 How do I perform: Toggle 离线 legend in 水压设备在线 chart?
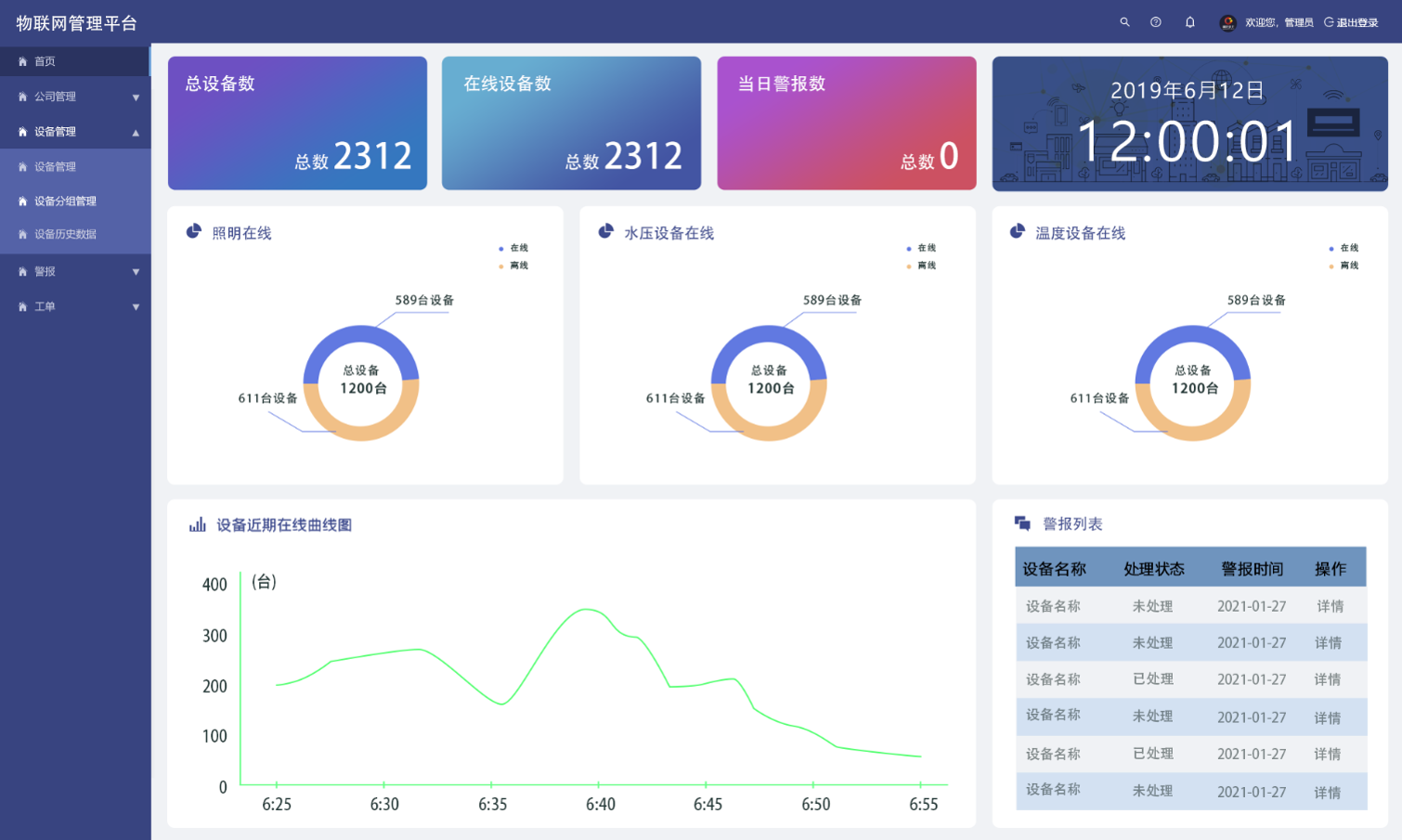click(x=921, y=266)
